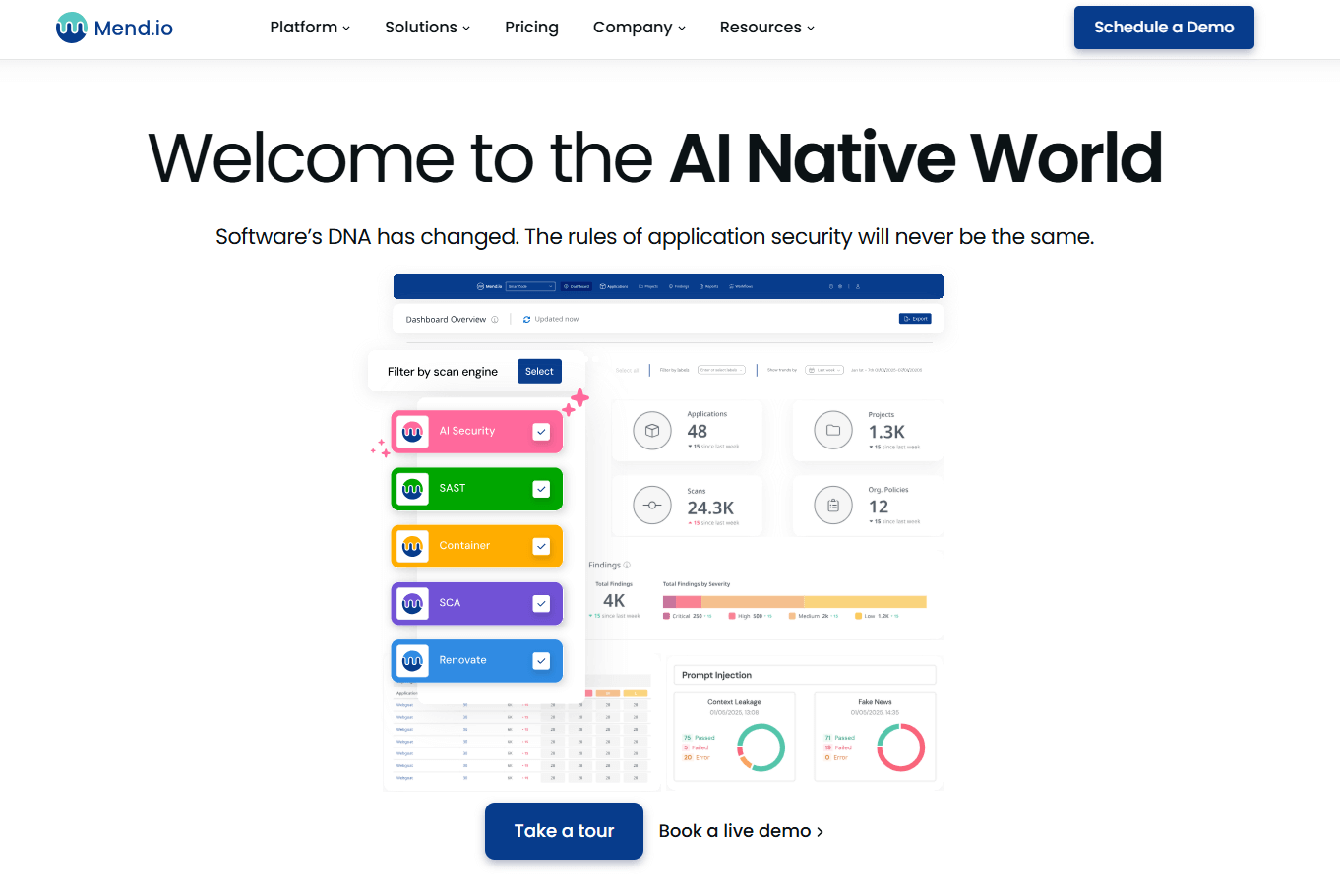
Task: Expand the Platform dropdown in the header
Action: (309, 28)
